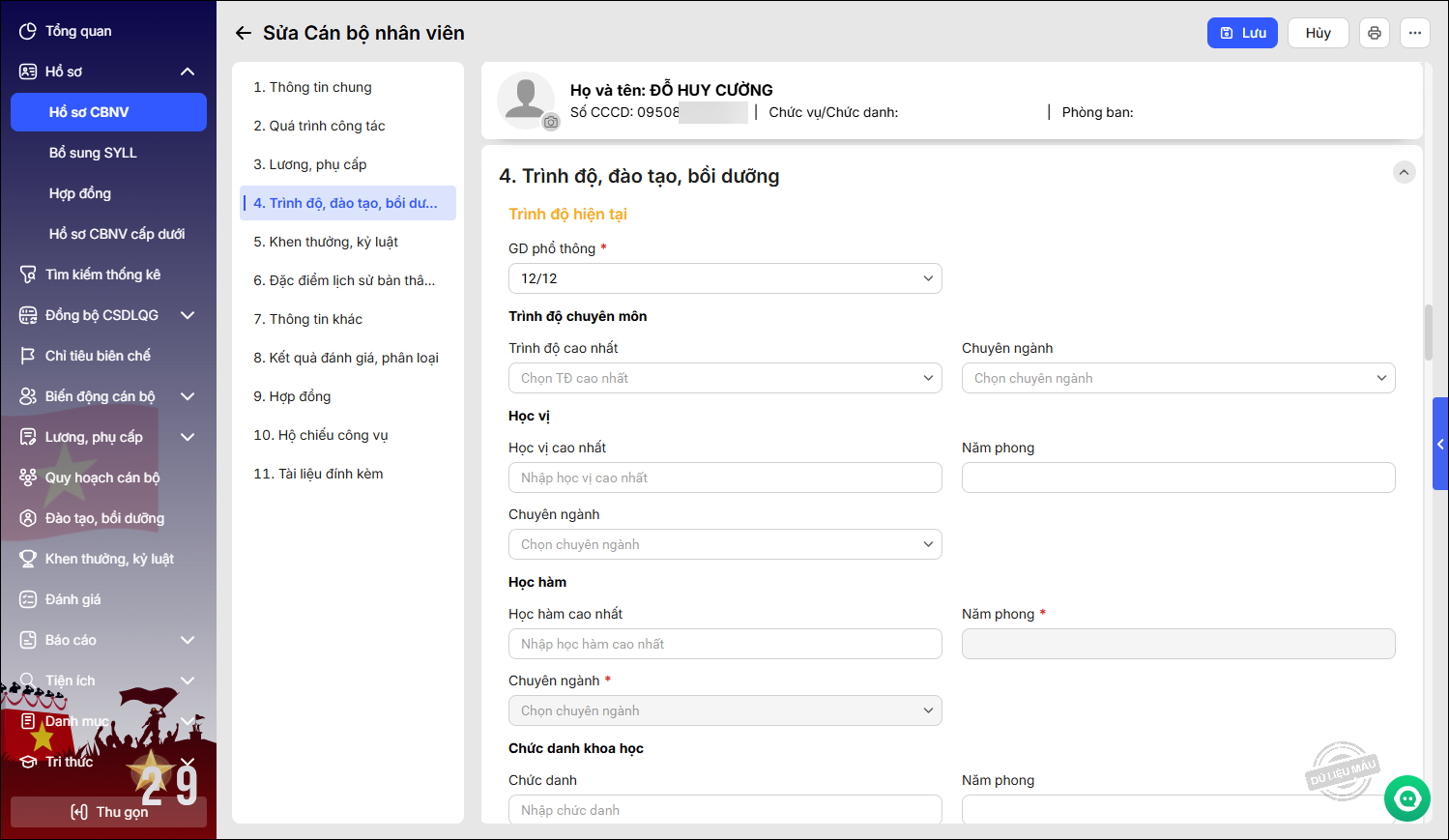Click the Khen thưởng, kỷ luật trophy icon
Image resolution: width=1449 pixels, height=840 pixels.
click(x=28, y=559)
